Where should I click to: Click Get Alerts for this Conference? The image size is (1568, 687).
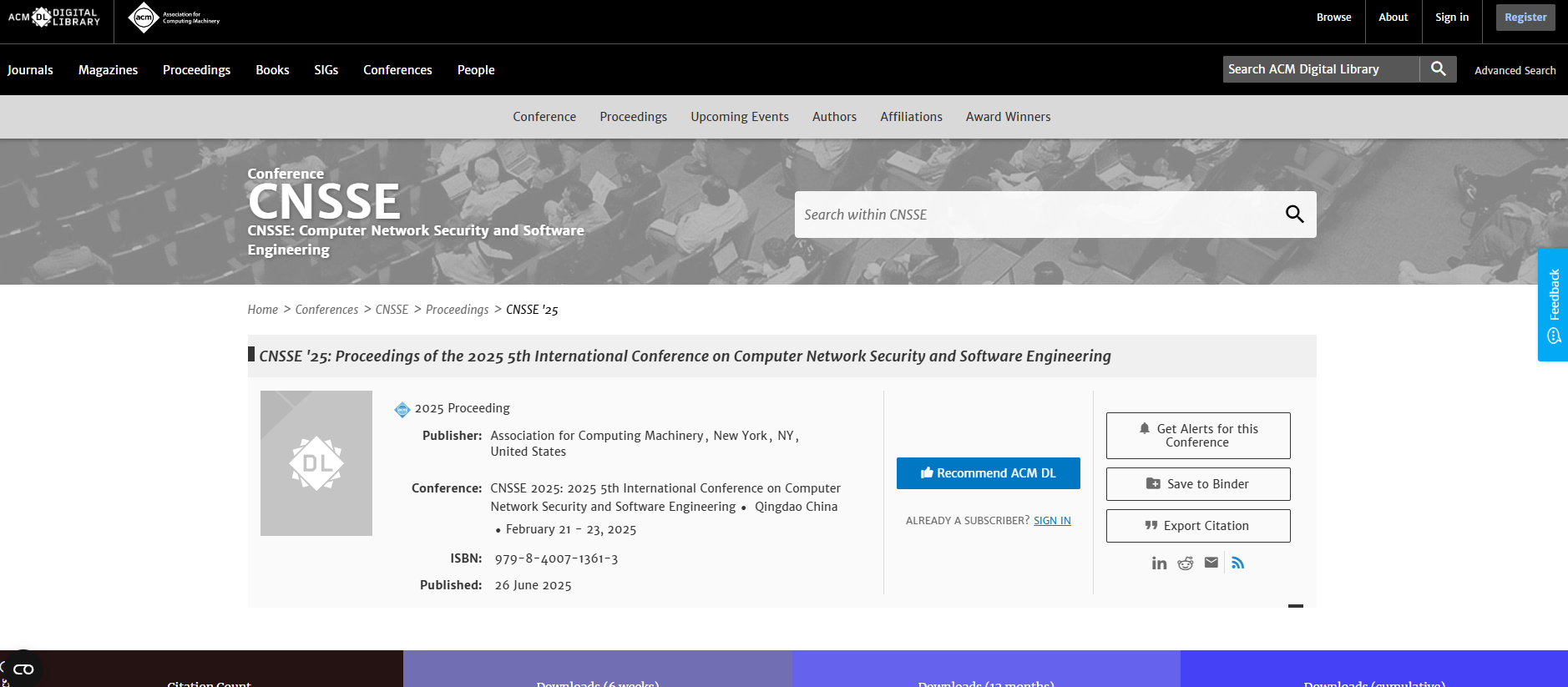pos(1198,436)
